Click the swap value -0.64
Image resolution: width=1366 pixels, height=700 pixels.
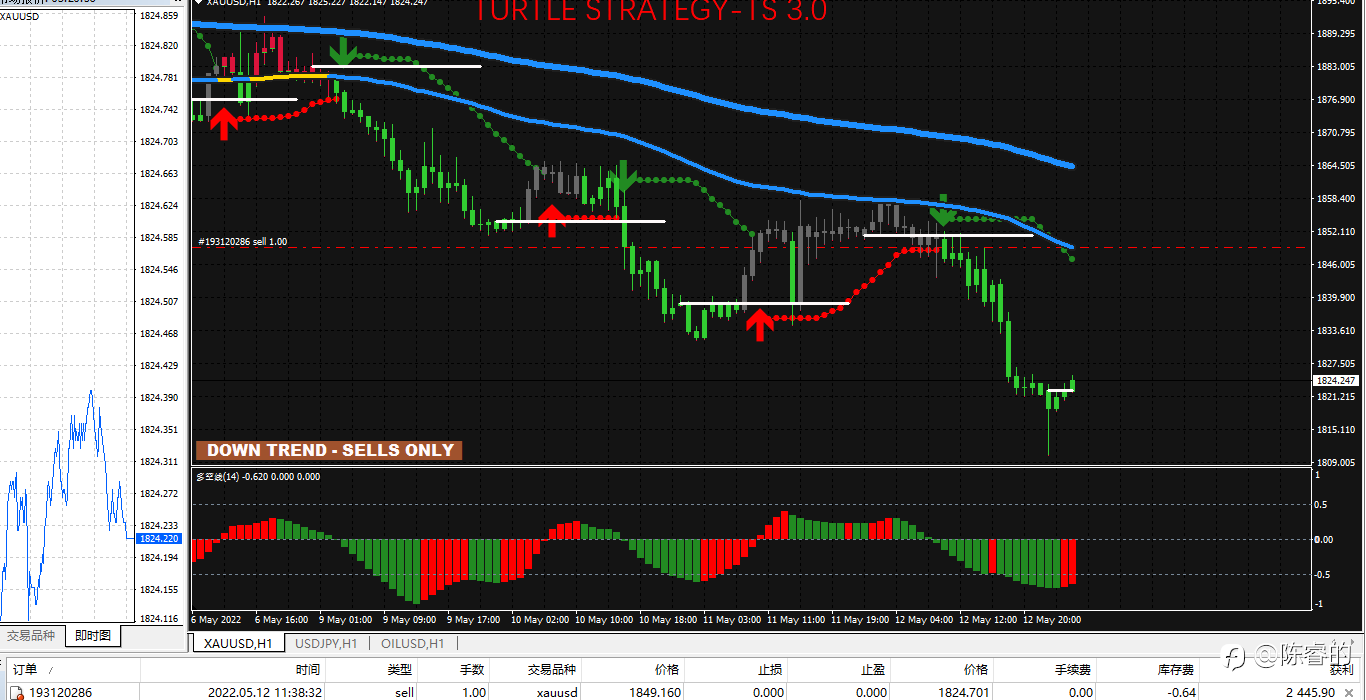(1182, 692)
